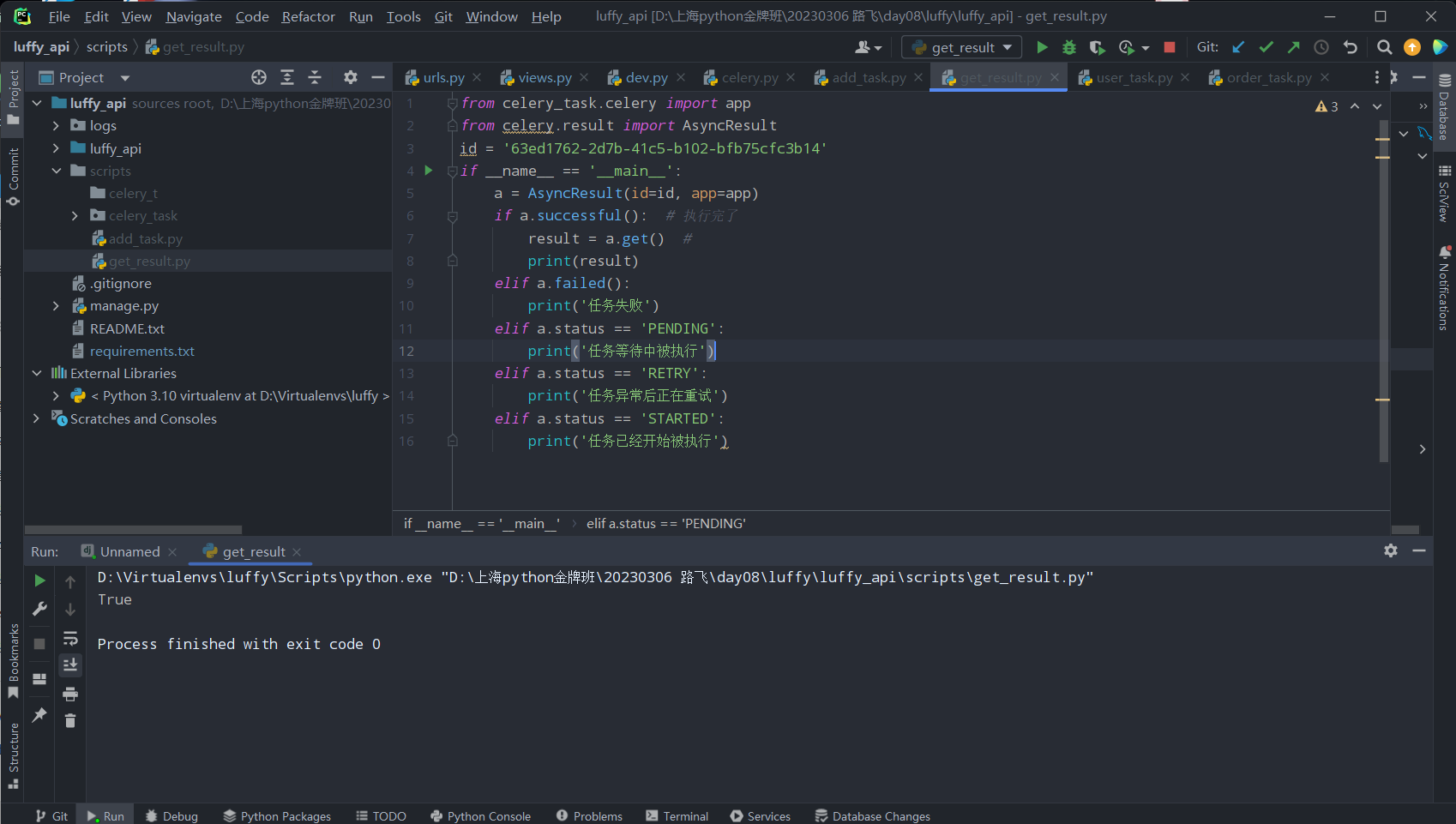Viewport: 1456px width, 824px height.
Task: Rollback changes with the undo arrow
Action: coord(1350,47)
